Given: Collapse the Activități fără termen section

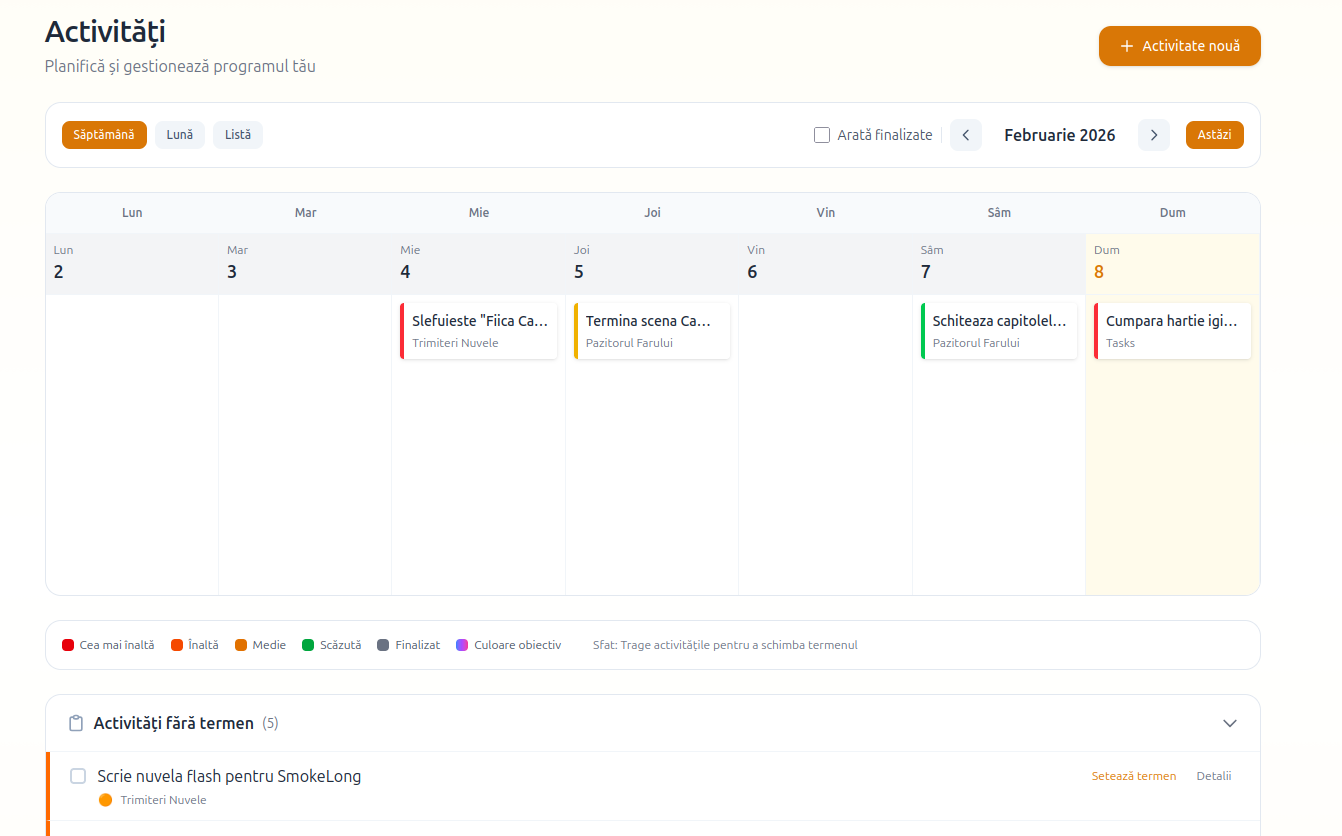Looking at the screenshot, I should (x=1230, y=723).
